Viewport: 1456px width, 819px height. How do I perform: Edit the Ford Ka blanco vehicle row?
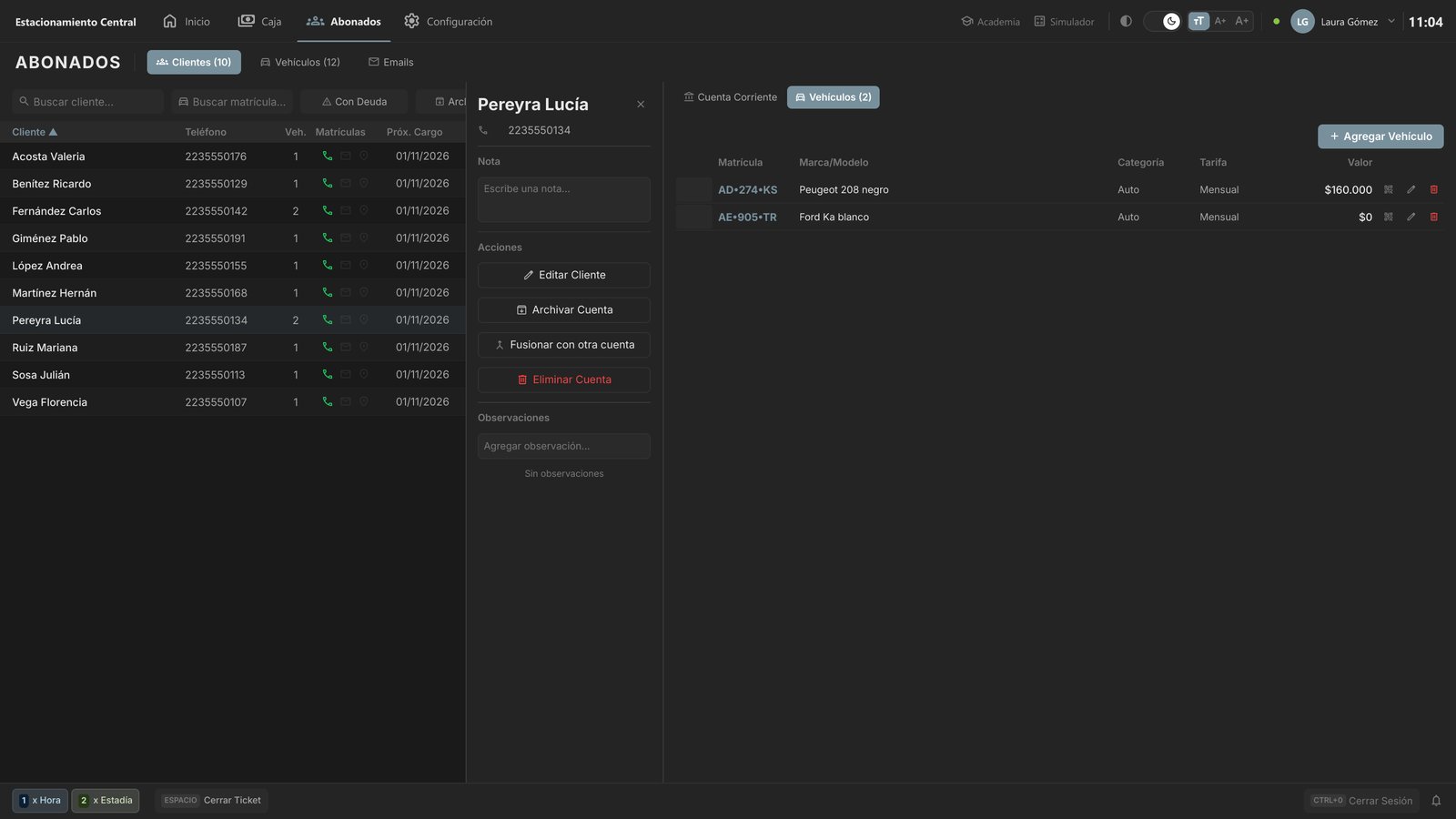pyautogui.click(x=1411, y=217)
